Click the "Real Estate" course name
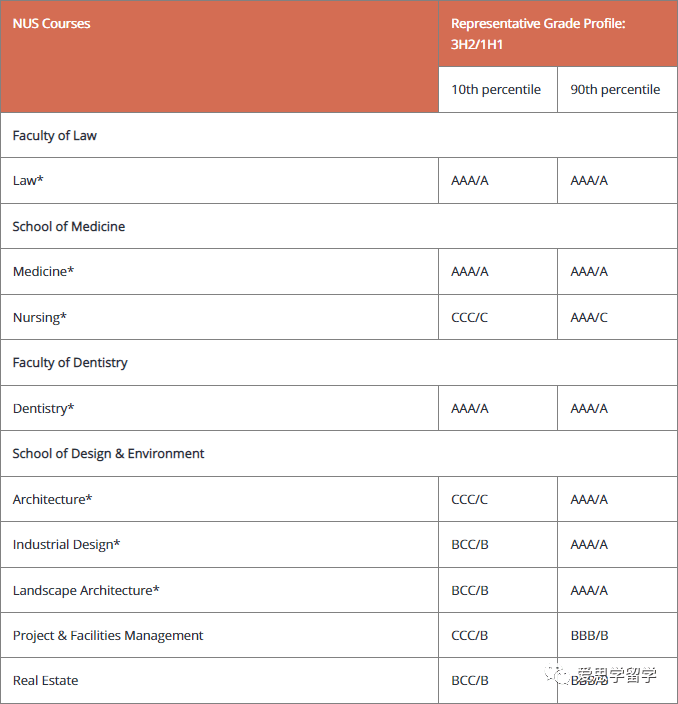 pos(45,681)
